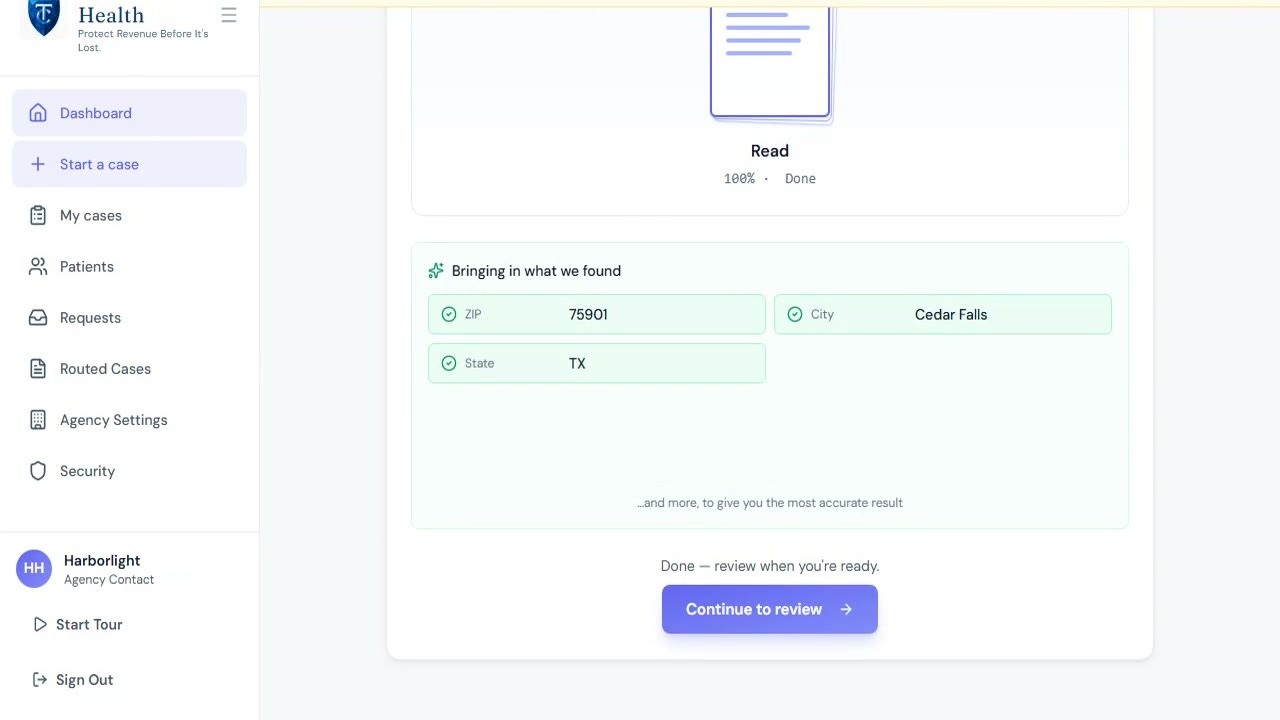This screenshot has height=720, width=1280.
Task: Click the shield logo next to Health
Action: tap(43, 17)
